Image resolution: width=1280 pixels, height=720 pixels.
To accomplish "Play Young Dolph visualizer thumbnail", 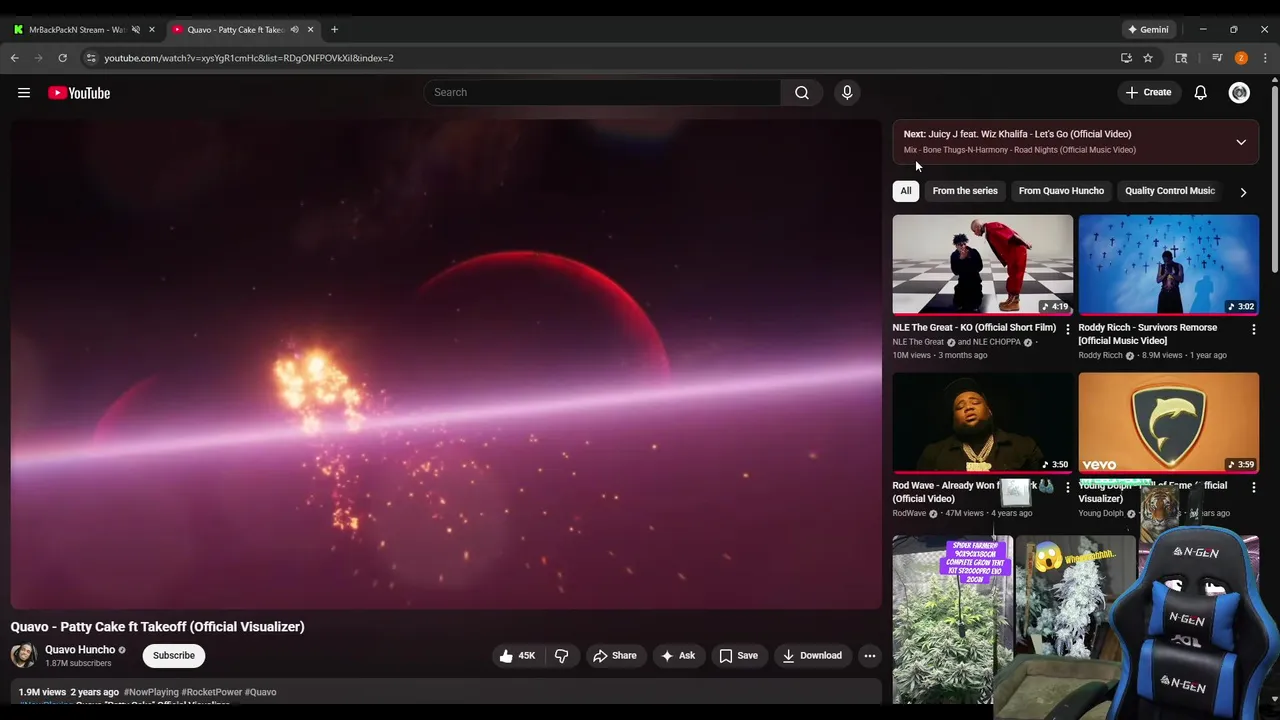I will pyautogui.click(x=1169, y=423).
